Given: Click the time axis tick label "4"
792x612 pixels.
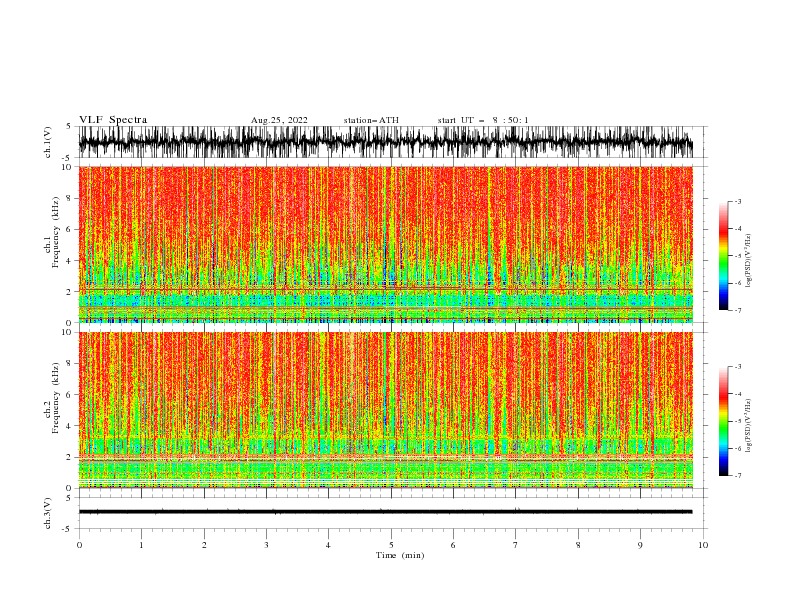Looking at the screenshot, I should (328, 545).
